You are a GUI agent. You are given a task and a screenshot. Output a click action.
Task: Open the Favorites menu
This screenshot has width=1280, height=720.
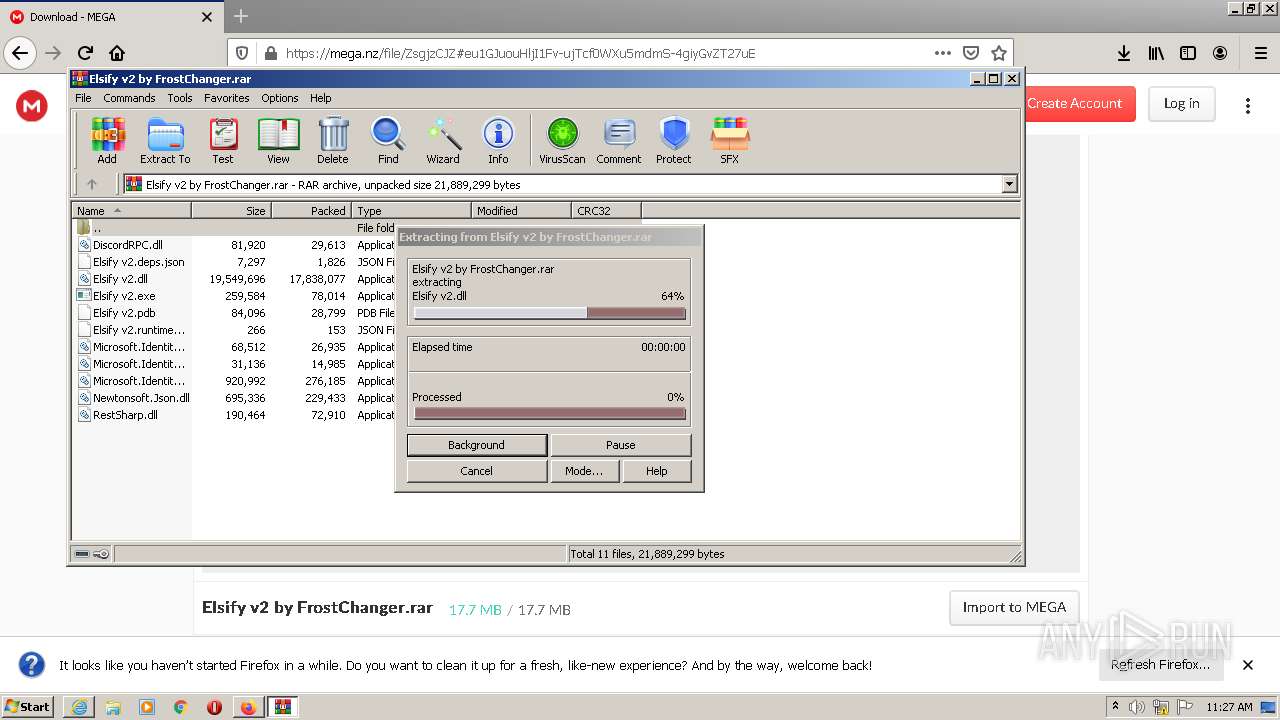pyautogui.click(x=227, y=98)
